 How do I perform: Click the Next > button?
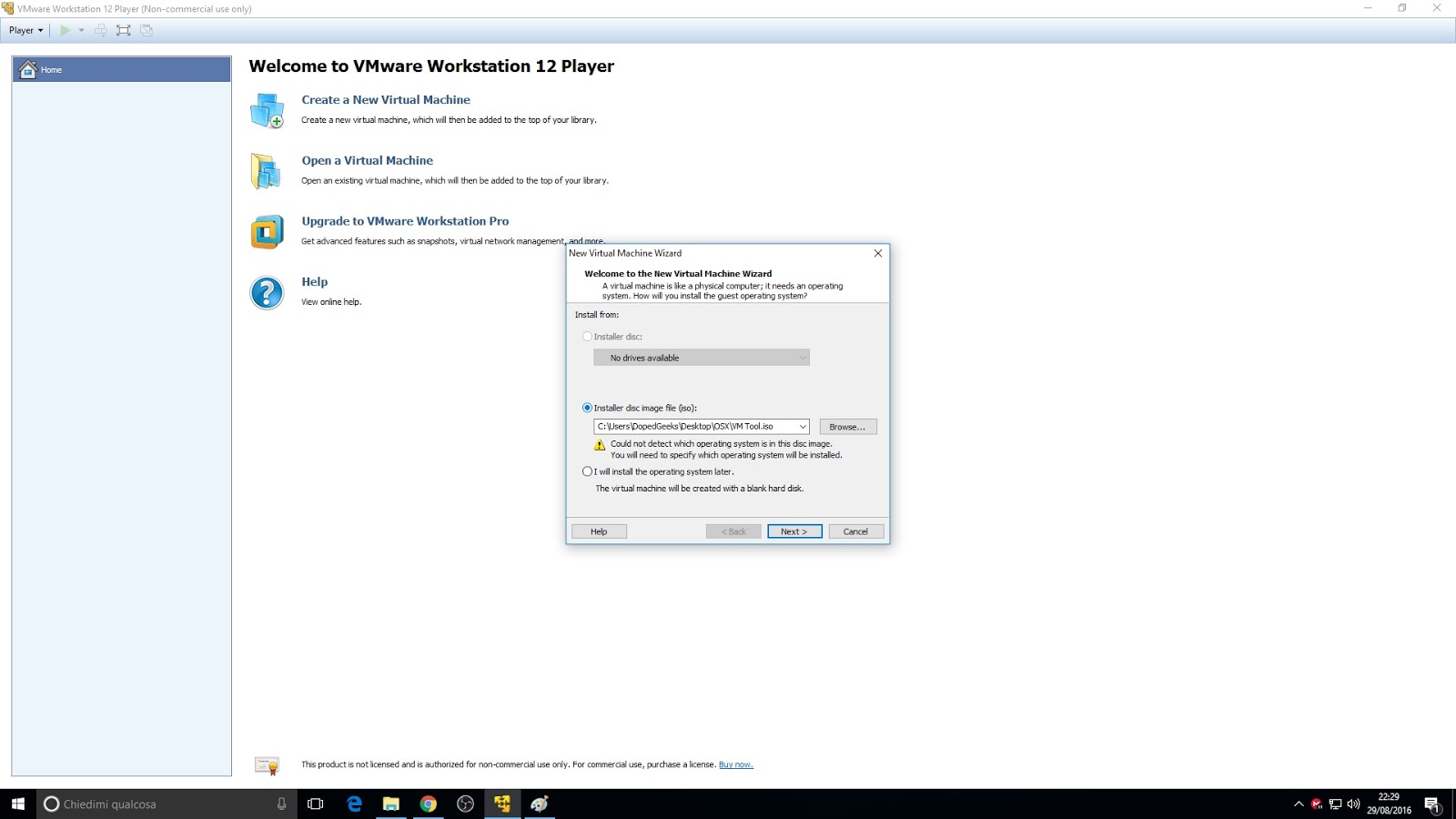click(x=794, y=531)
